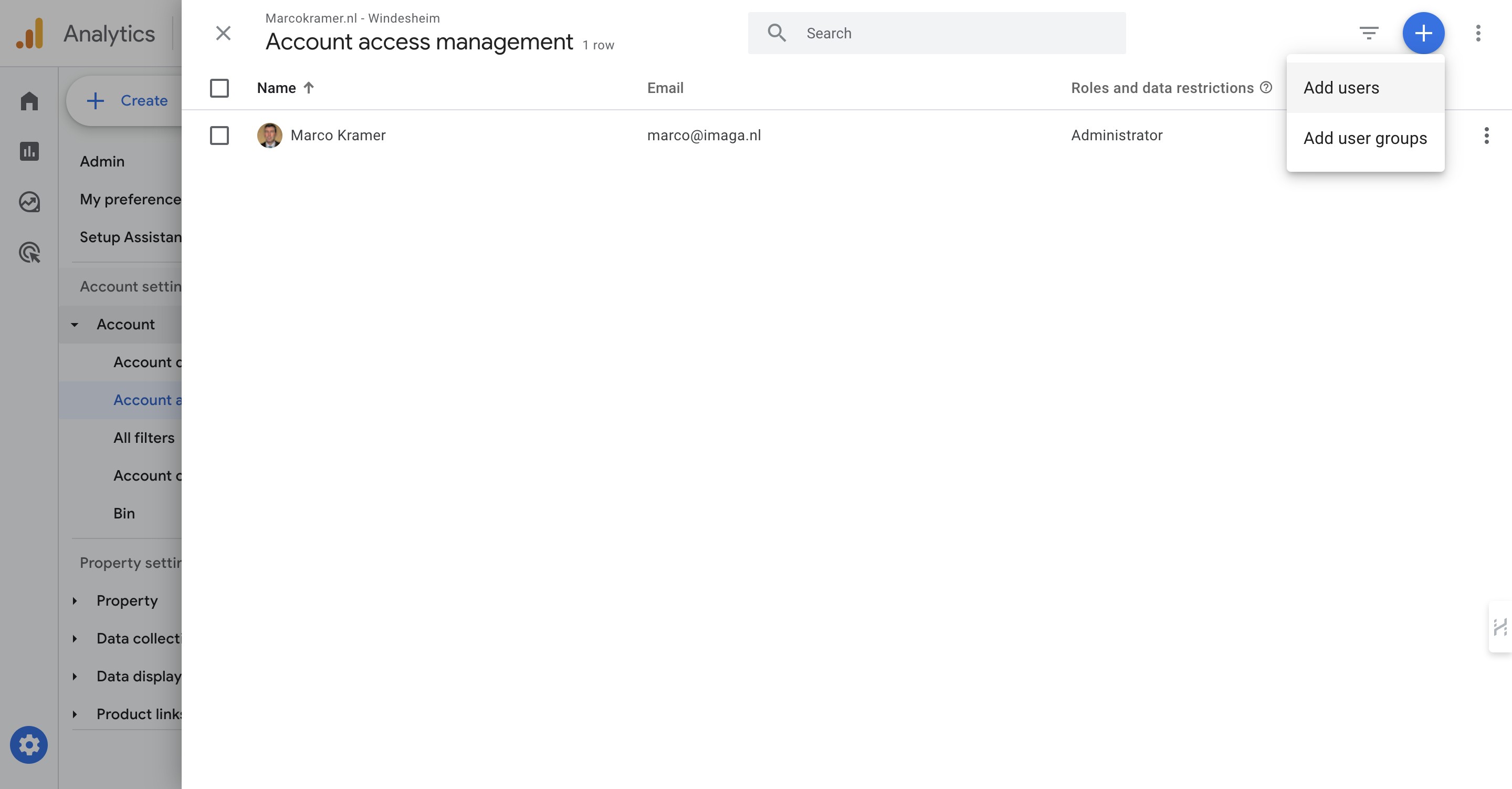Toggle the select-all checkbox in header

(x=219, y=88)
